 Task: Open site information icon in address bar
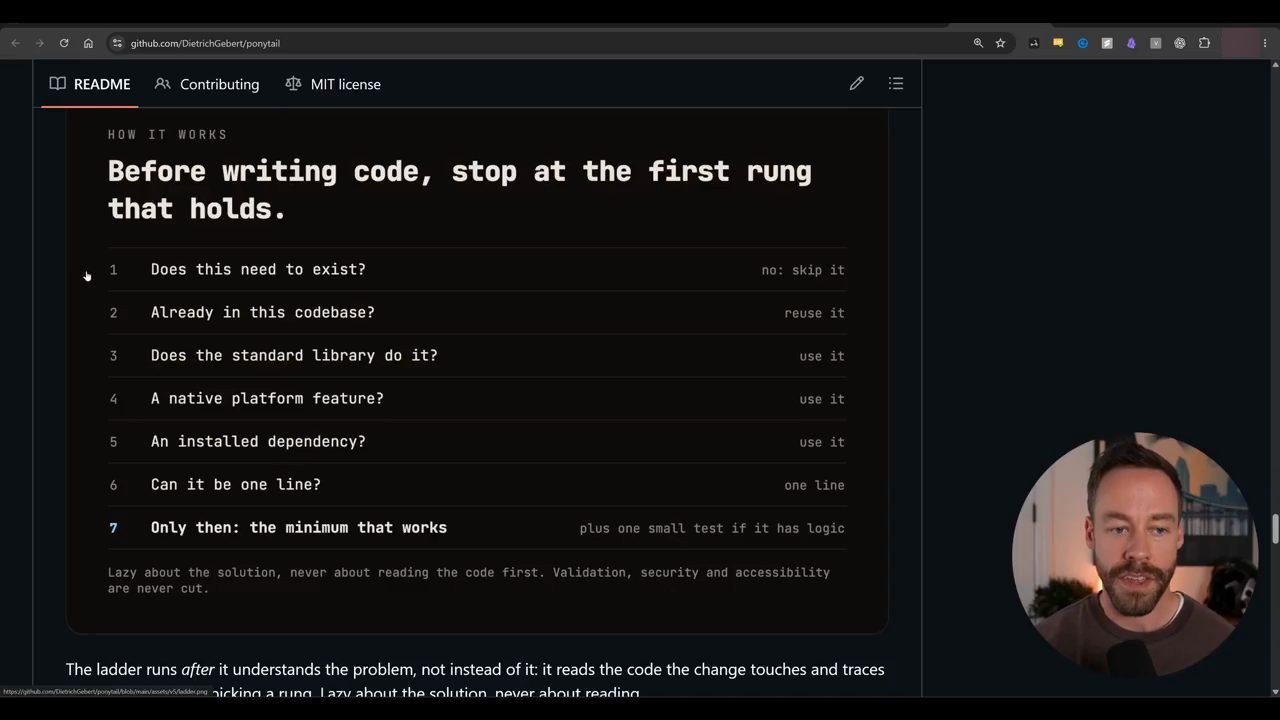click(x=117, y=43)
